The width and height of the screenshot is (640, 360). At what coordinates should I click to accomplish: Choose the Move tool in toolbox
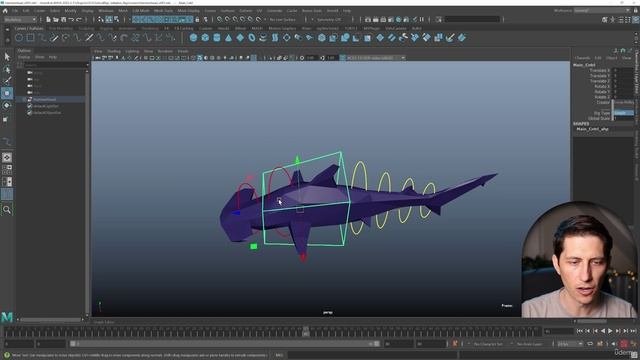coord(7,93)
